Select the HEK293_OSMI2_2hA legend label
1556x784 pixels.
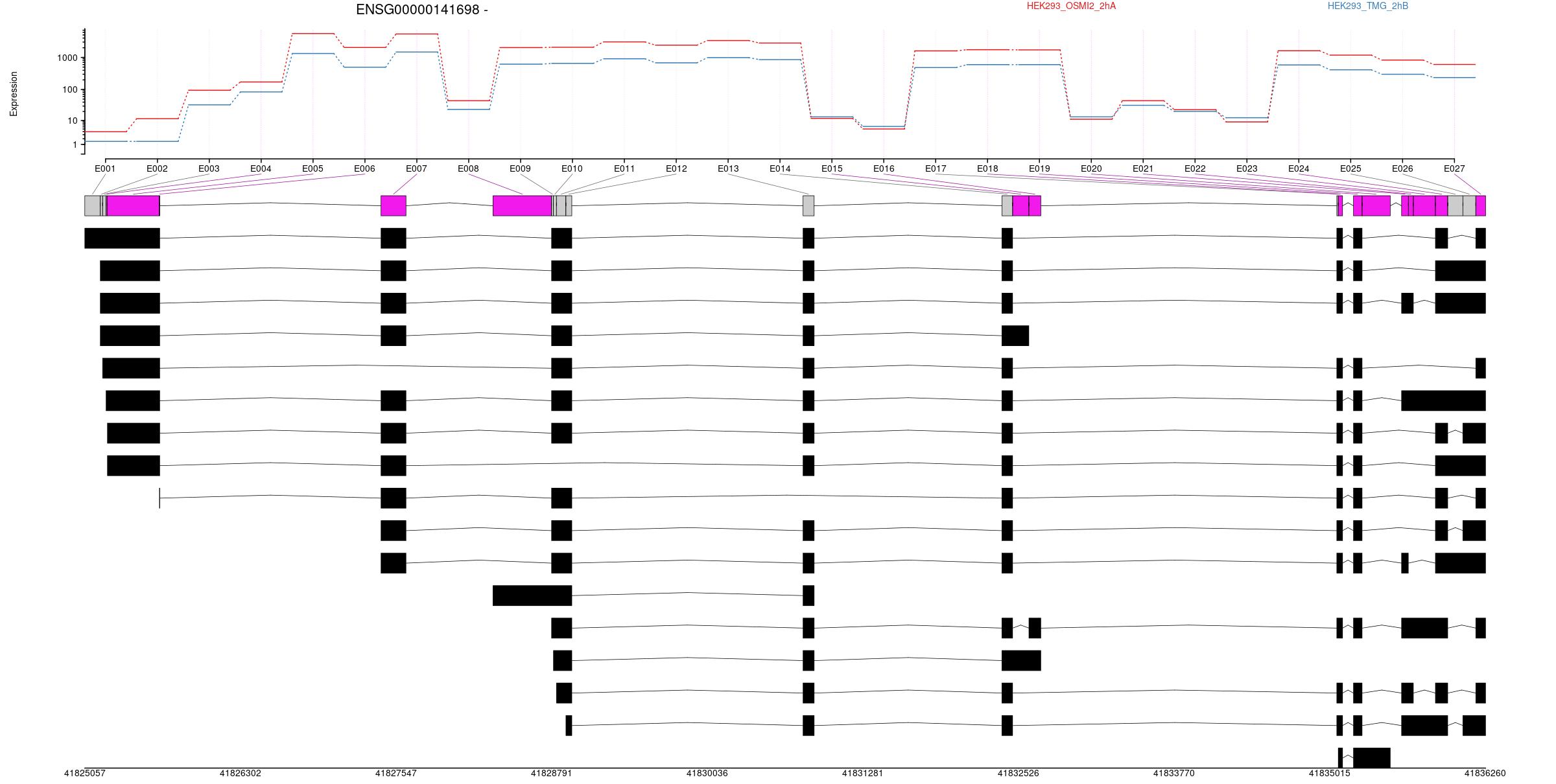1071,6
